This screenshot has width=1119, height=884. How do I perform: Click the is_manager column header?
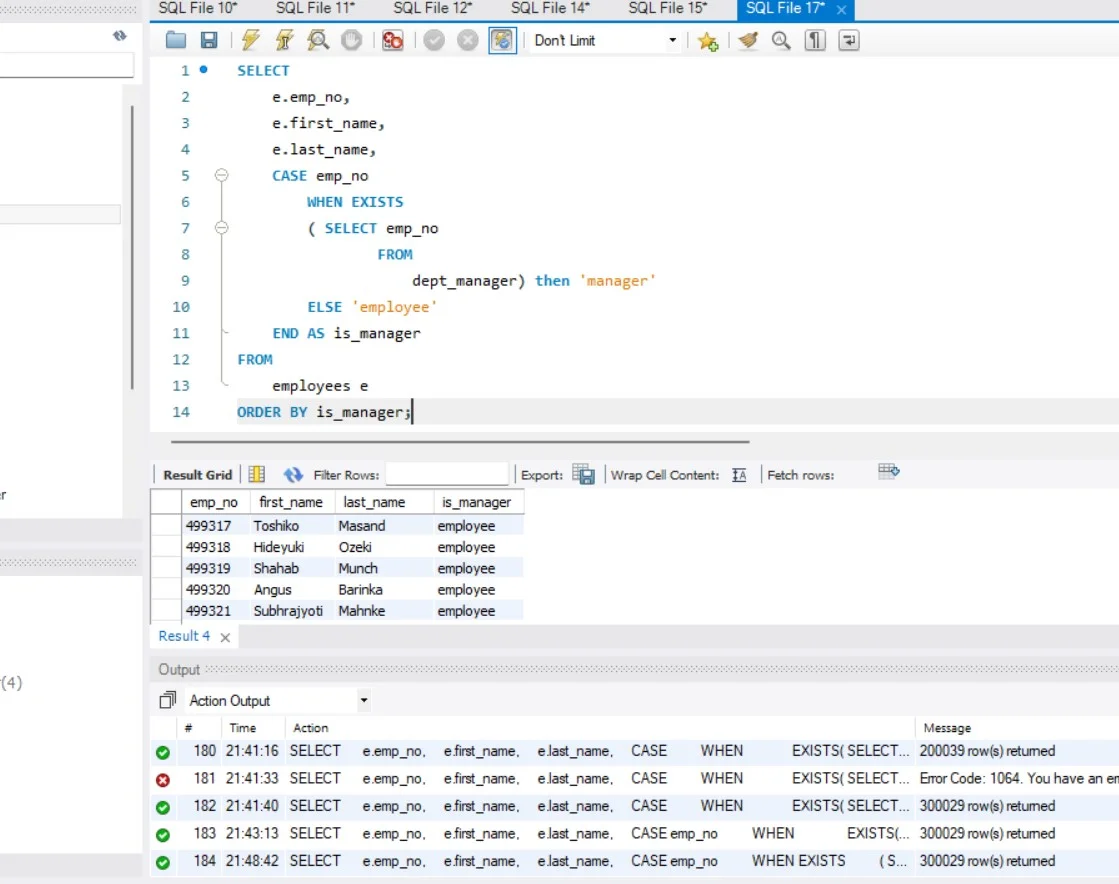tap(476, 502)
